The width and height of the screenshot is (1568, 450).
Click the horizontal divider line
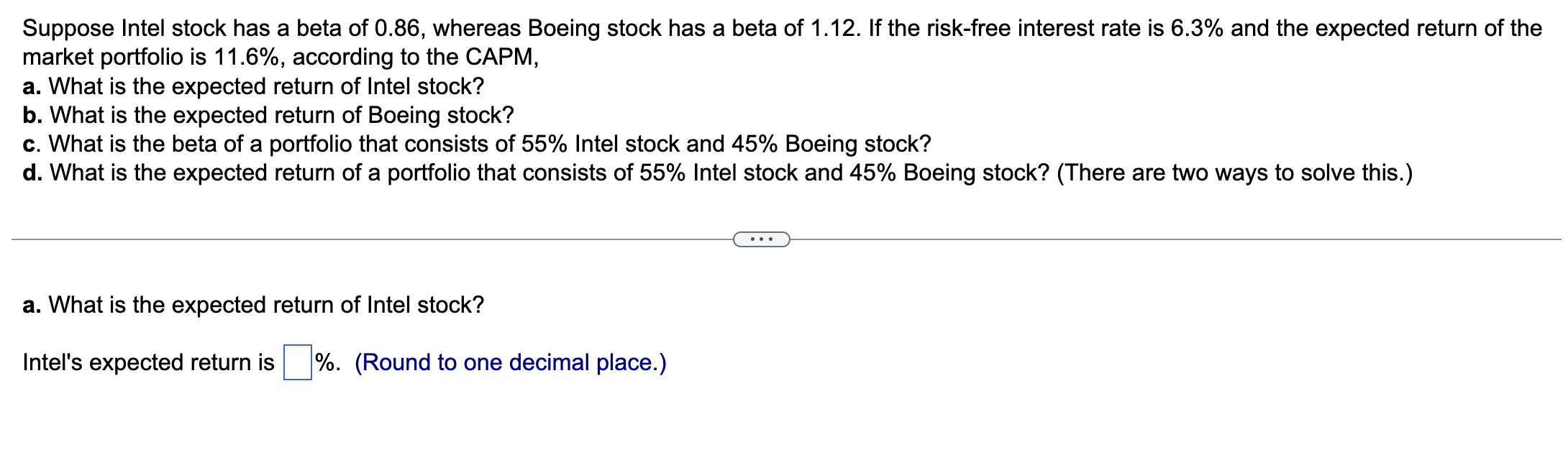point(360,237)
